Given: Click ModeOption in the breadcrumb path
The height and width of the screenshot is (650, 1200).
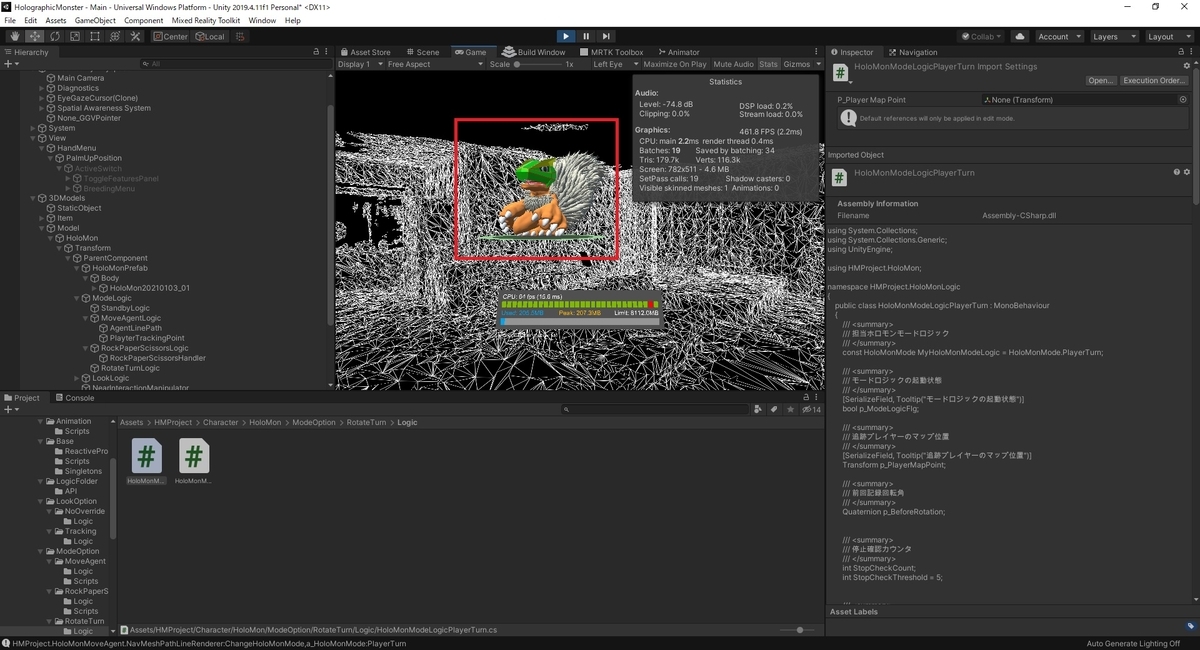Looking at the screenshot, I should [314, 422].
